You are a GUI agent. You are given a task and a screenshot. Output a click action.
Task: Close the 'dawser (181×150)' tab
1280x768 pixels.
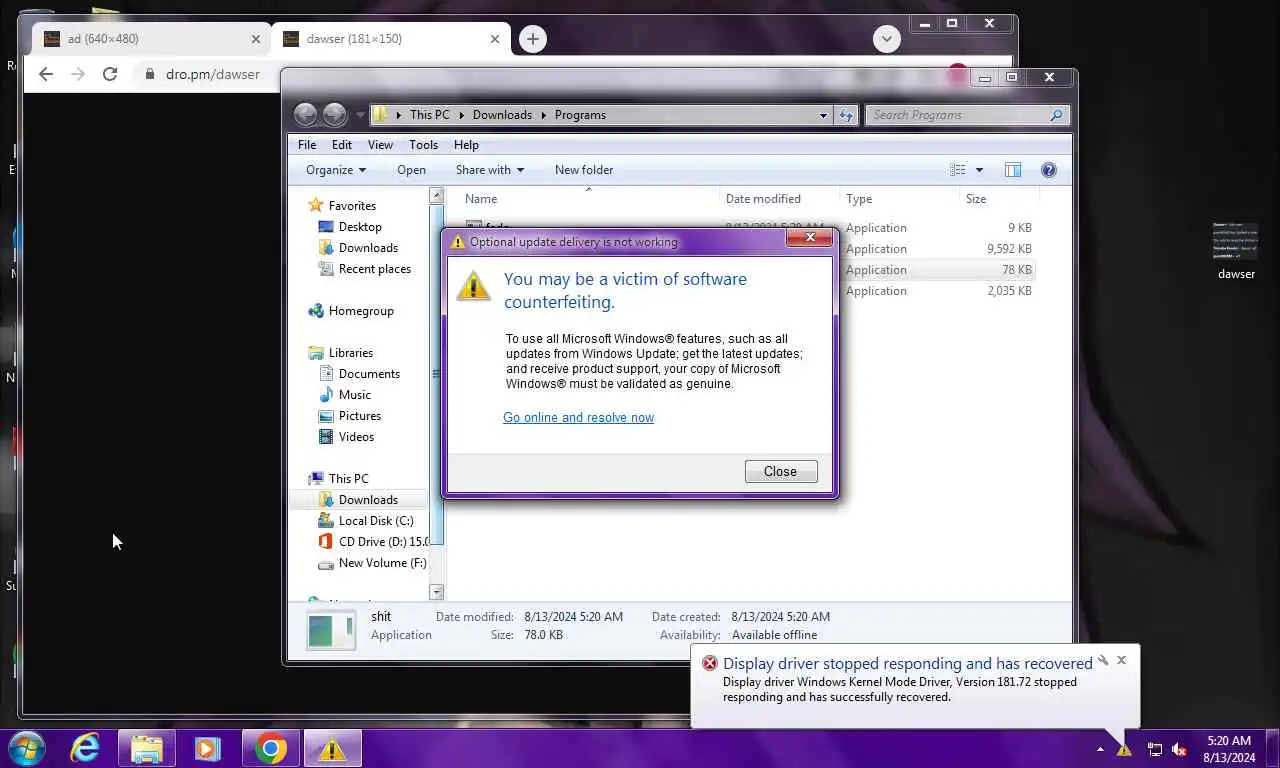coord(495,39)
